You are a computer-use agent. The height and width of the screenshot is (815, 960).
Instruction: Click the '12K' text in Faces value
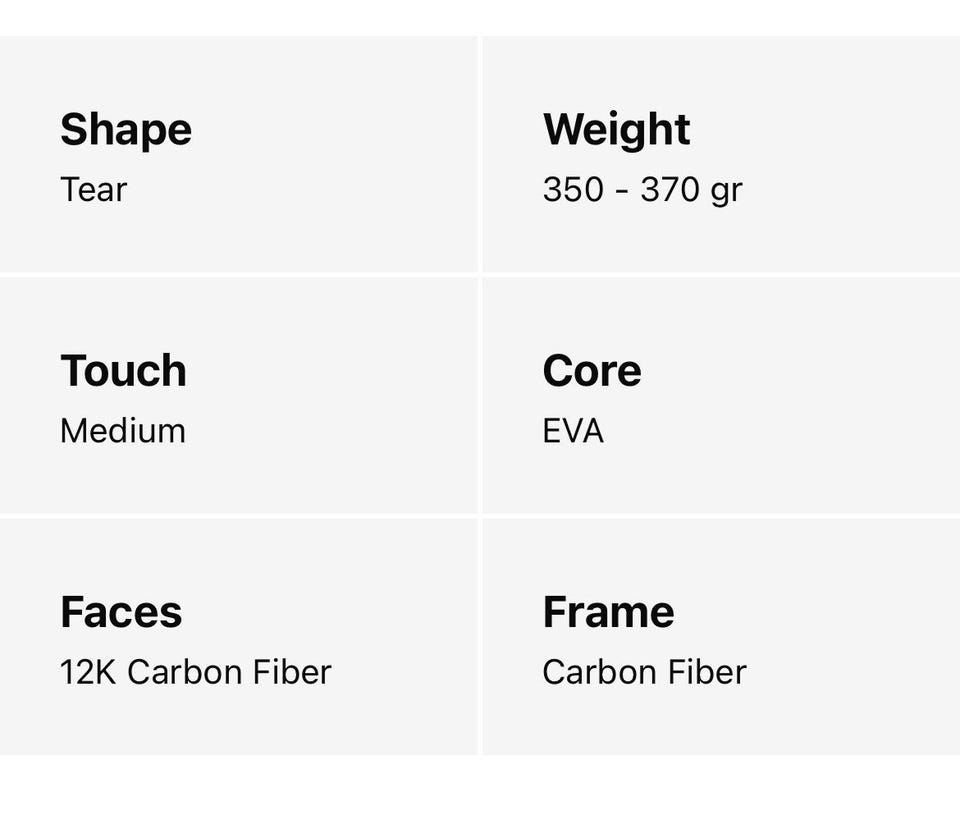(88, 672)
